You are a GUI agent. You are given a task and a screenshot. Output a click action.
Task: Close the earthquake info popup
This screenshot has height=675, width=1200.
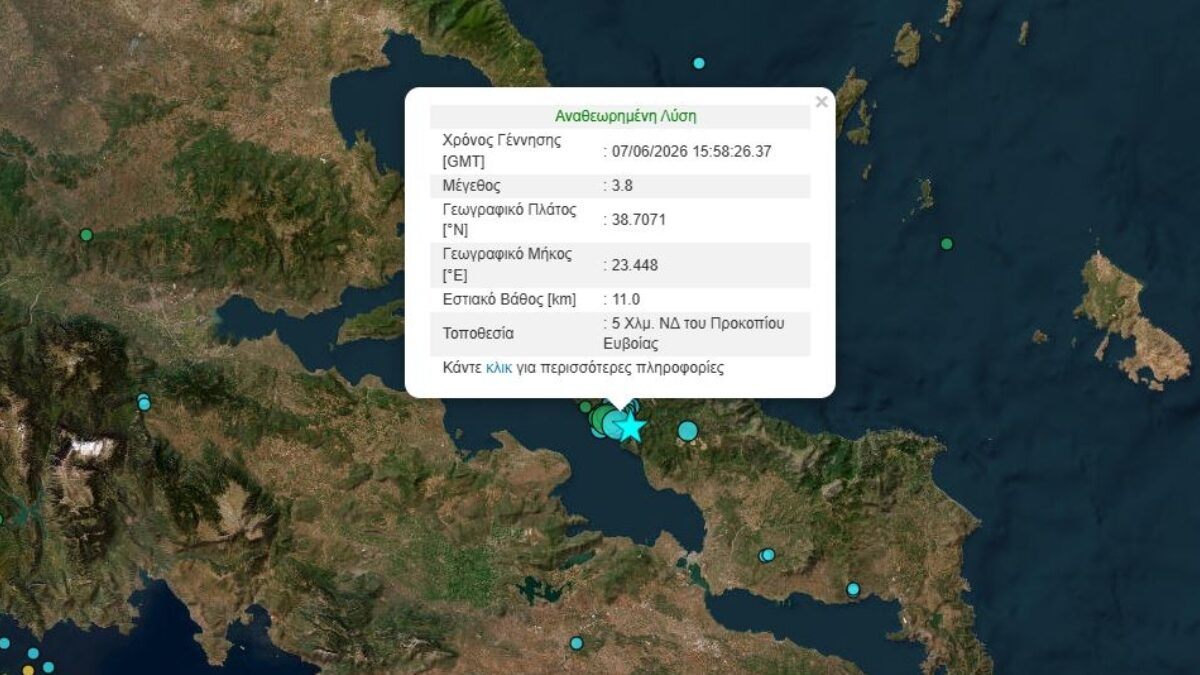821,102
